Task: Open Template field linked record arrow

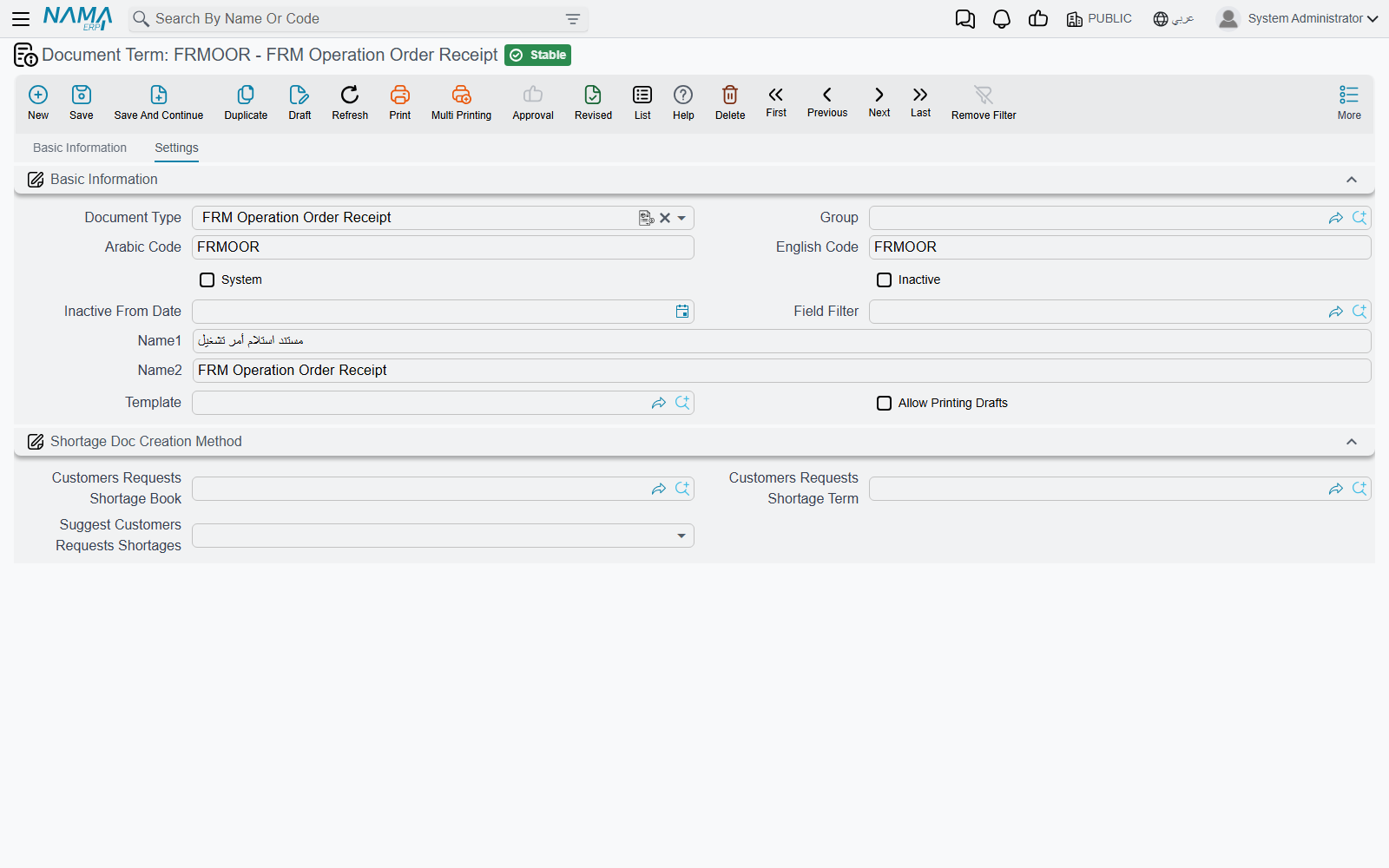Action: click(x=659, y=403)
